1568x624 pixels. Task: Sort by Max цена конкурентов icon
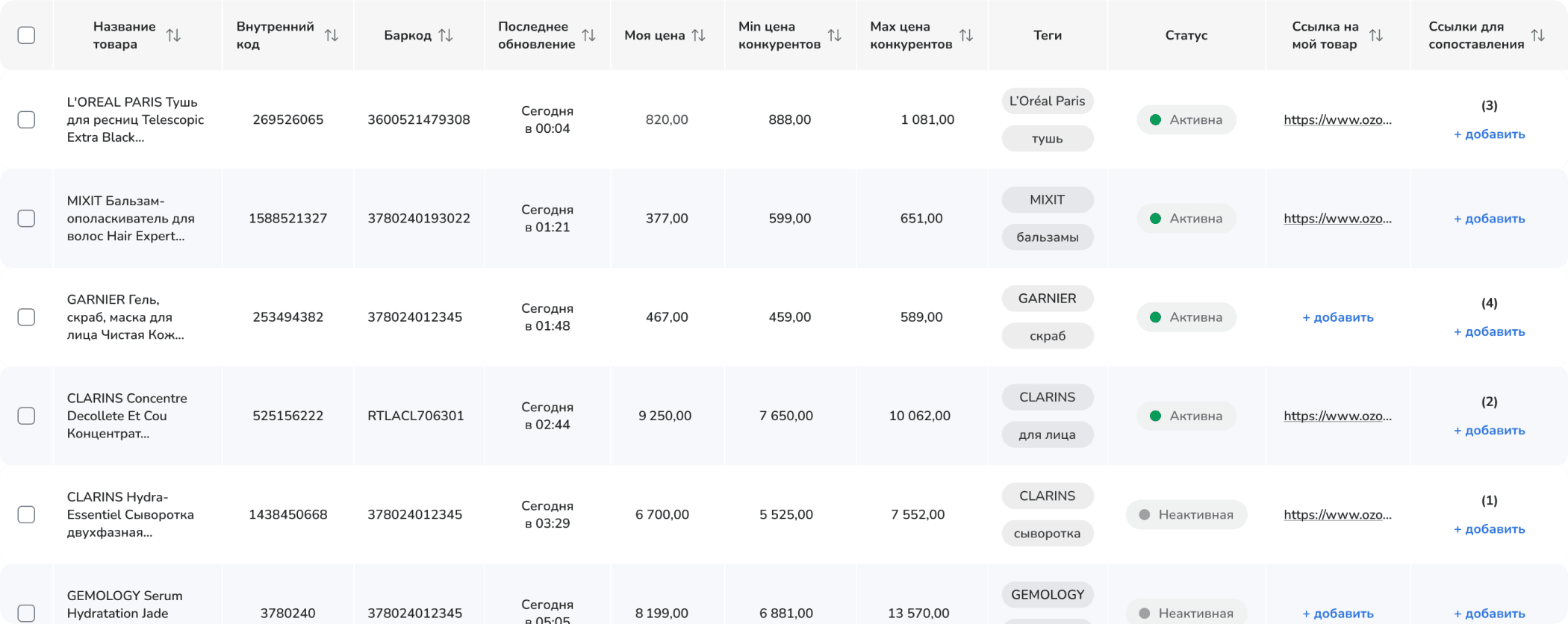point(966,35)
